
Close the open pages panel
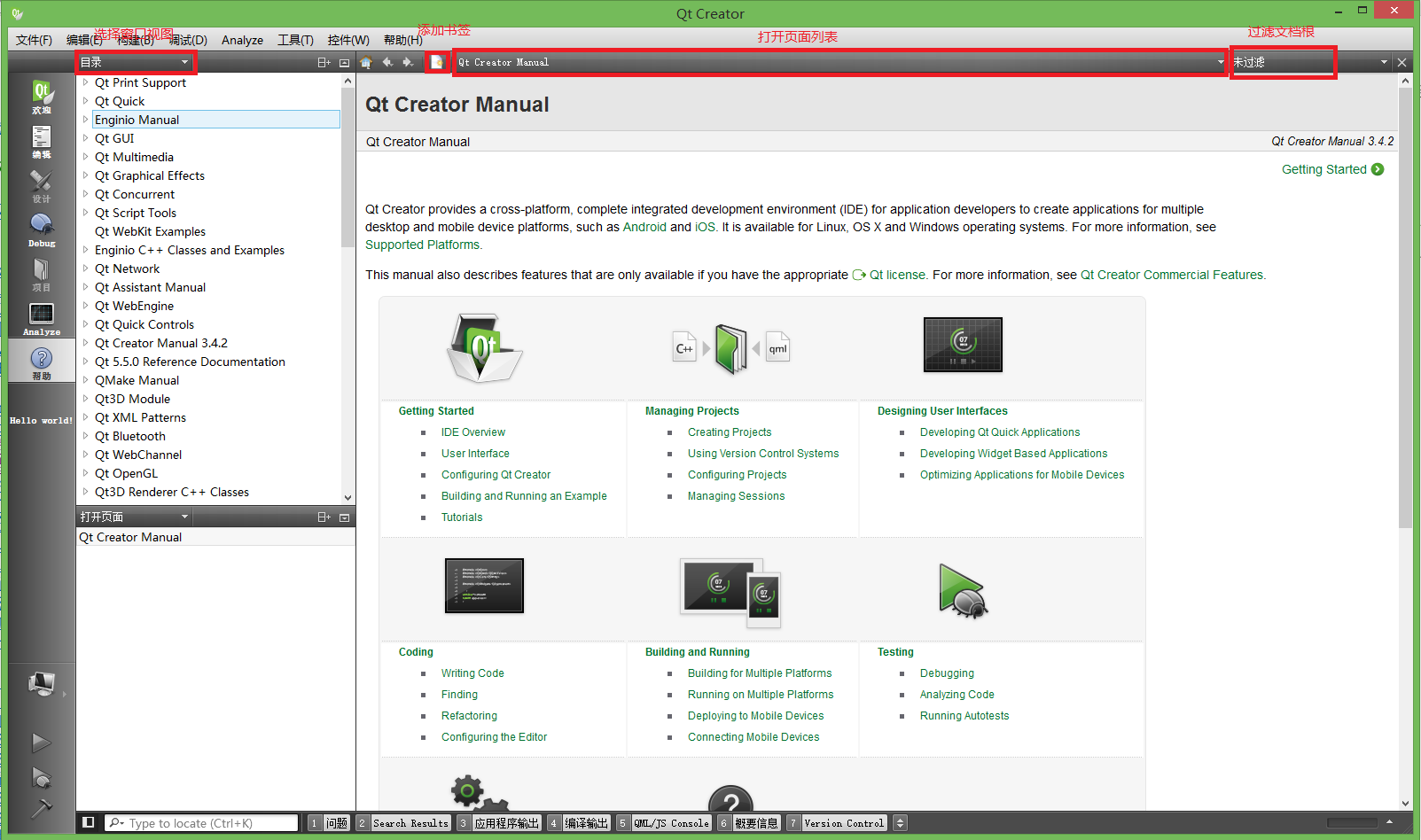[x=344, y=517]
